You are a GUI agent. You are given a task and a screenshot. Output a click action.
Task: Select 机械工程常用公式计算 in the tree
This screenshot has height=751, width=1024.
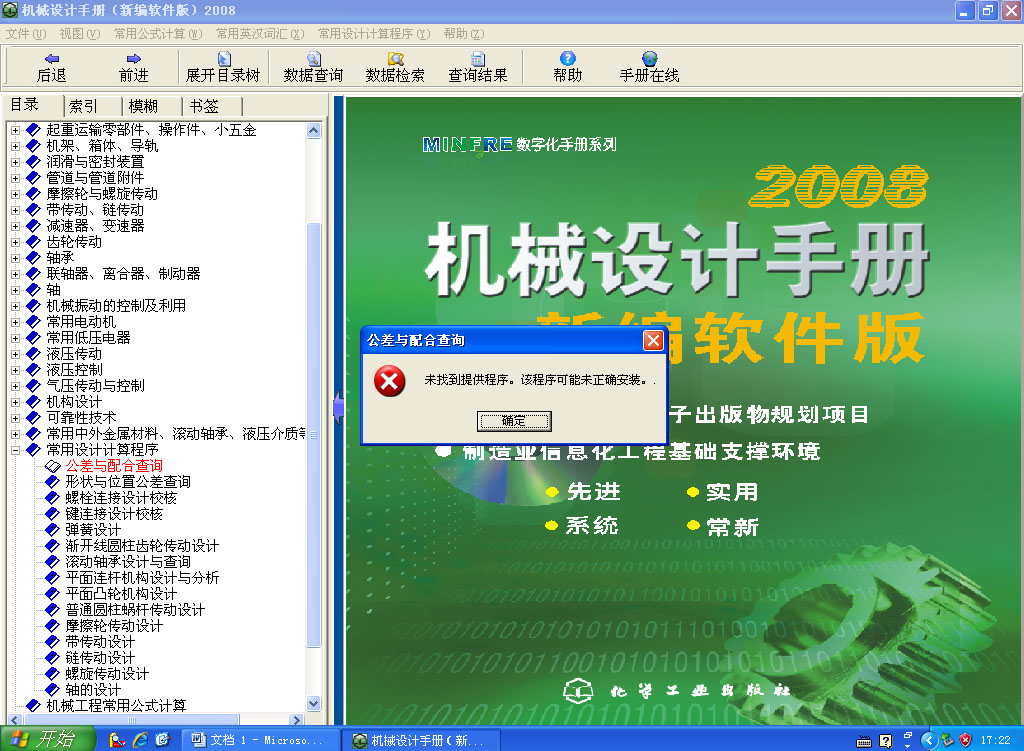click(x=116, y=705)
